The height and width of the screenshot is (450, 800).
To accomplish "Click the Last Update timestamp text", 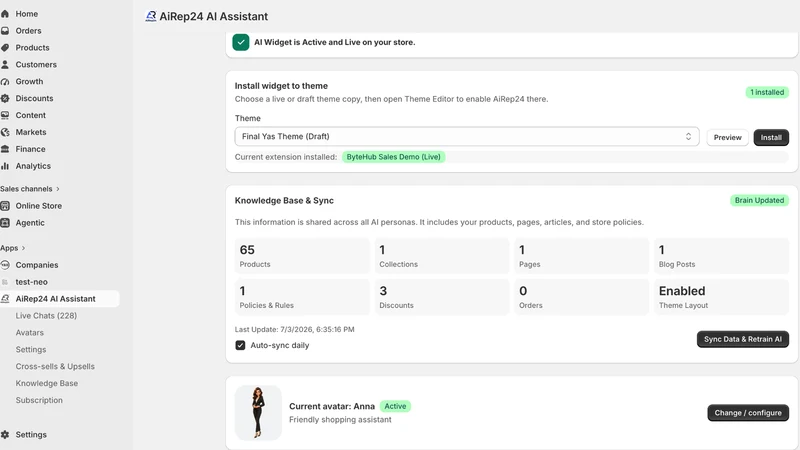I will 294,330.
